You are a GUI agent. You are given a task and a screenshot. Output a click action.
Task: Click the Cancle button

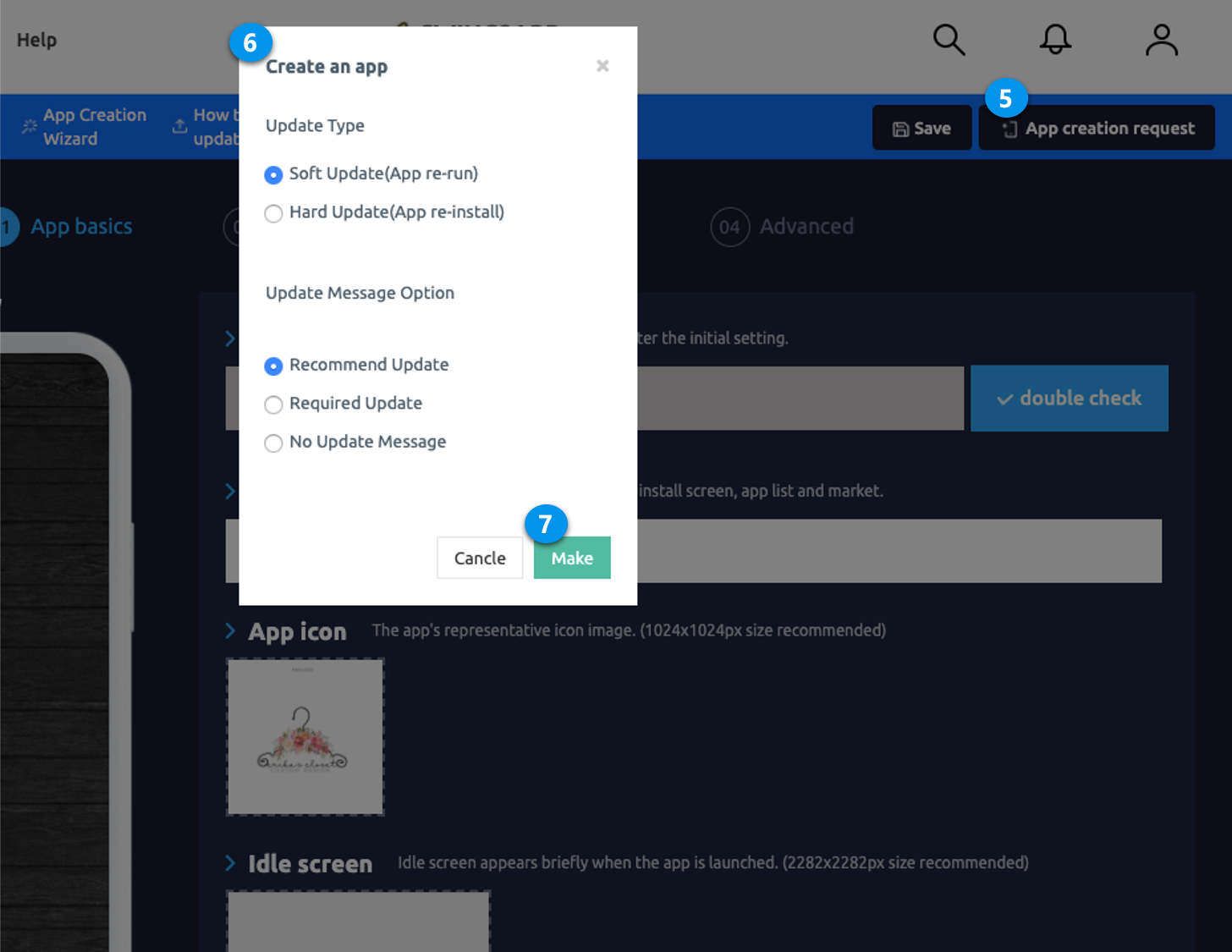click(x=480, y=559)
